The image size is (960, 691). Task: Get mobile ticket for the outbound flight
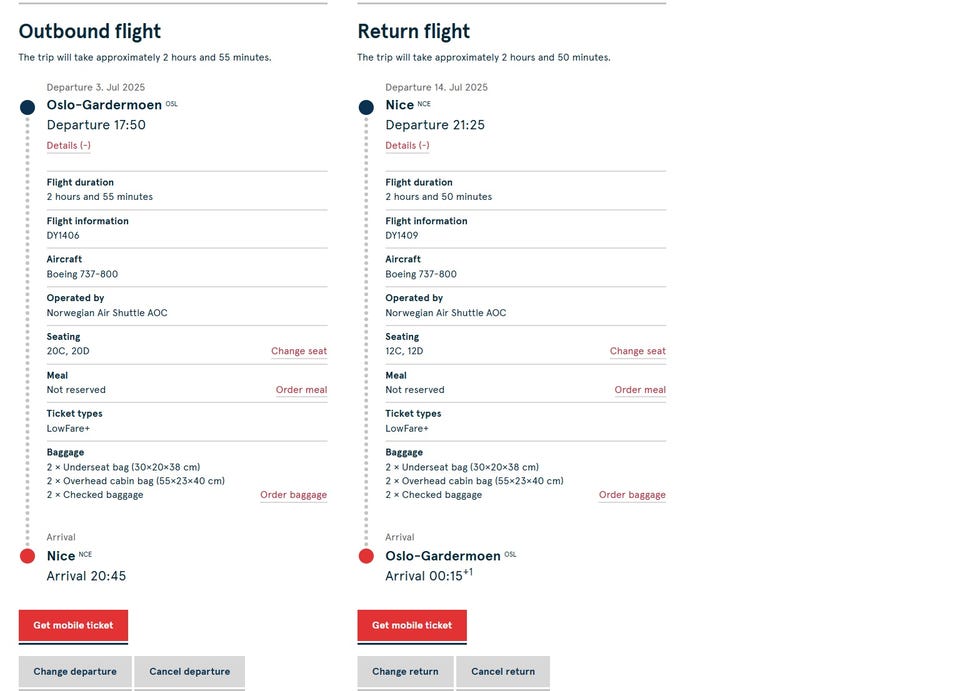[x=73, y=626]
